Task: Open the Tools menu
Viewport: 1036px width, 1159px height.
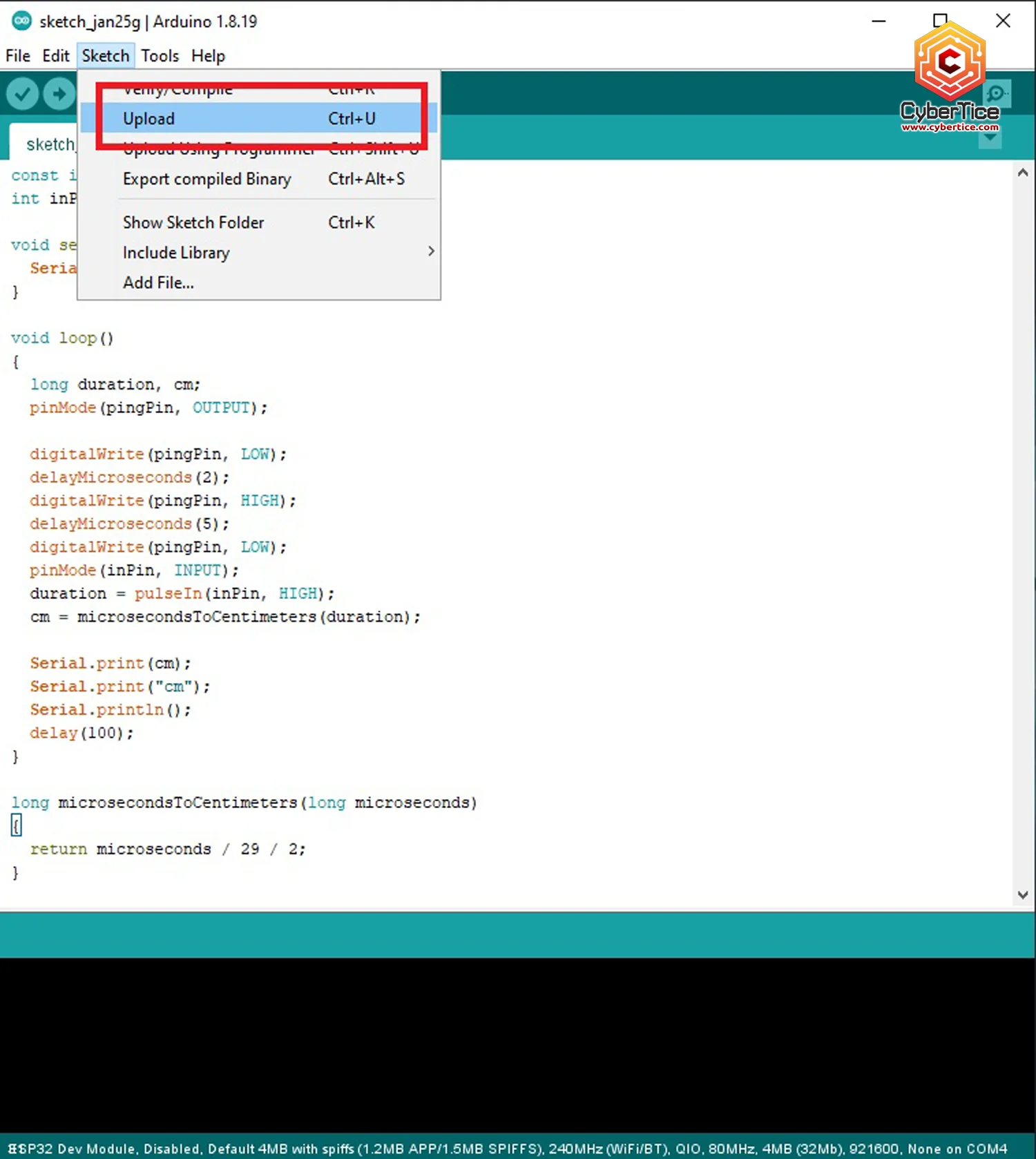Action: (160, 56)
